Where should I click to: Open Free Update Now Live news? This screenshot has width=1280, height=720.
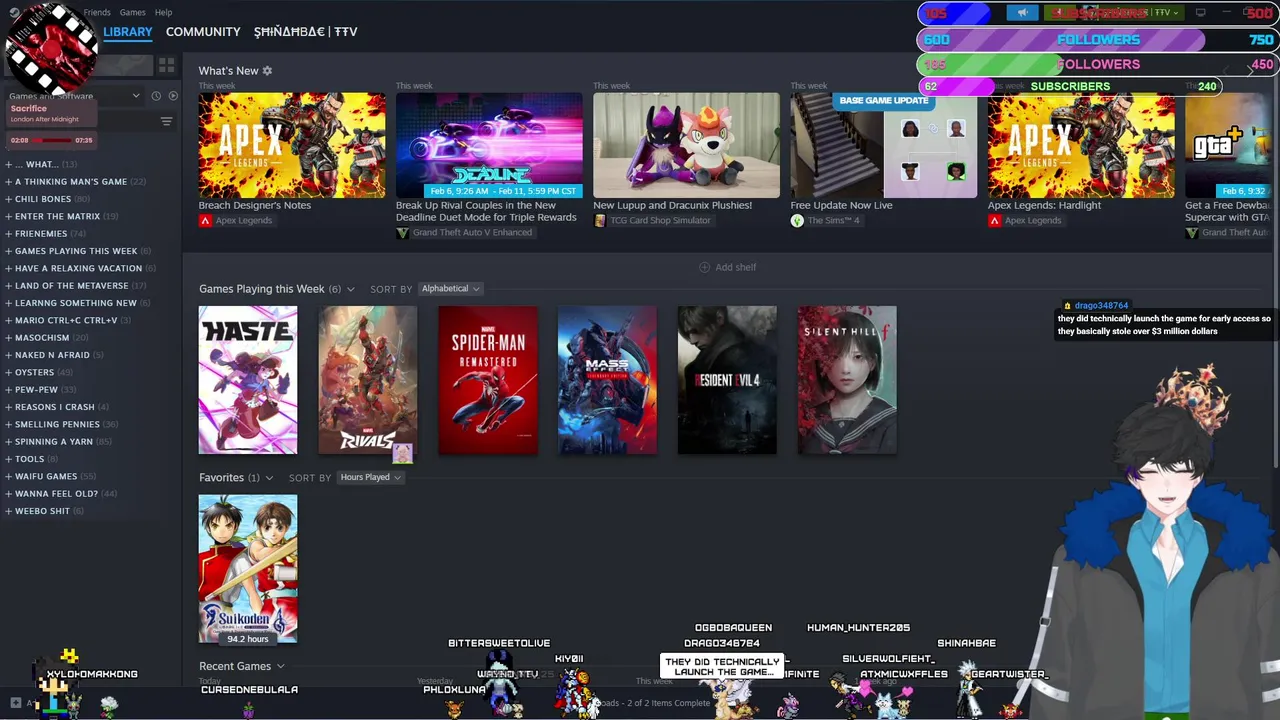point(841,205)
